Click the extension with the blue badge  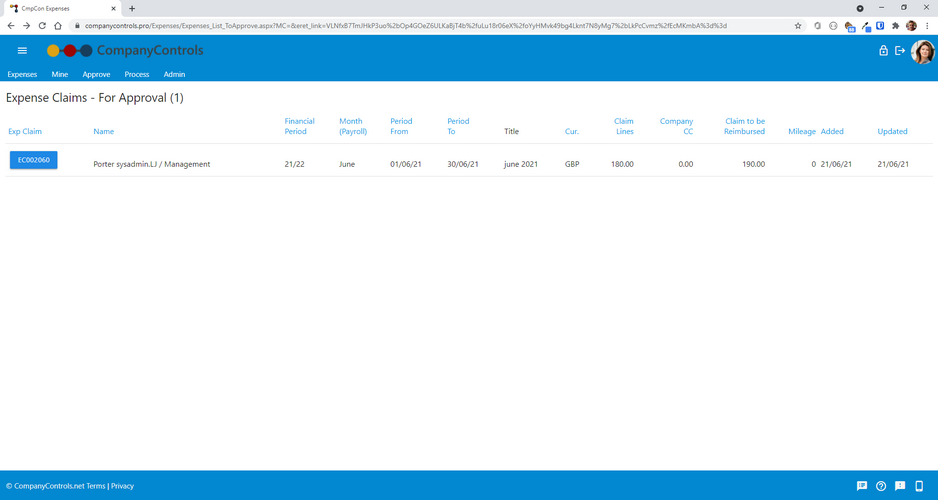point(849,26)
